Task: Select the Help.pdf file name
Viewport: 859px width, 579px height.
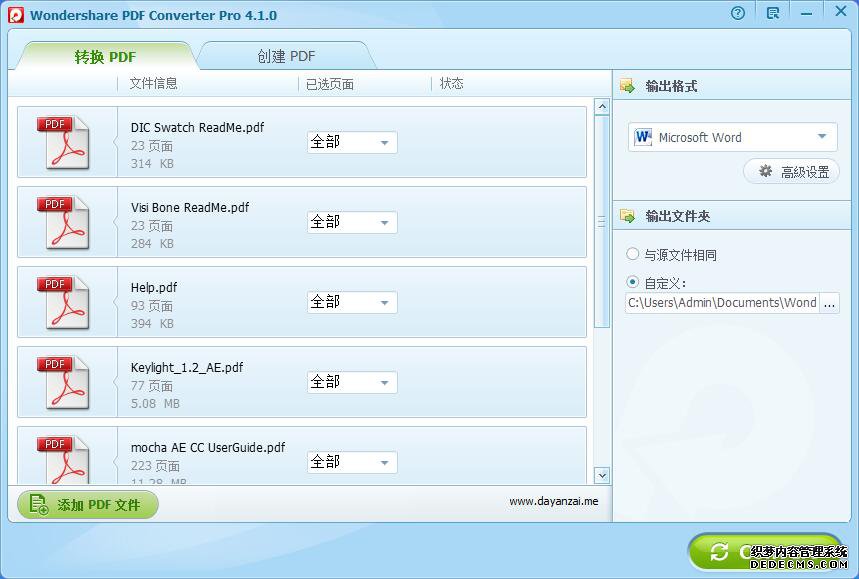Action: coord(154,288)
